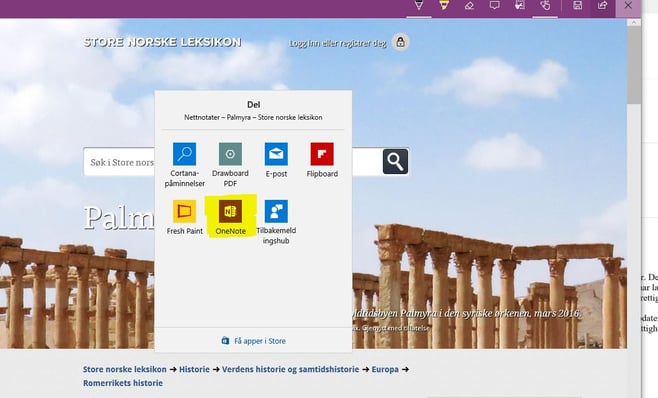Open the Share web note icon
658x398 pixels.
pos(603,6)
